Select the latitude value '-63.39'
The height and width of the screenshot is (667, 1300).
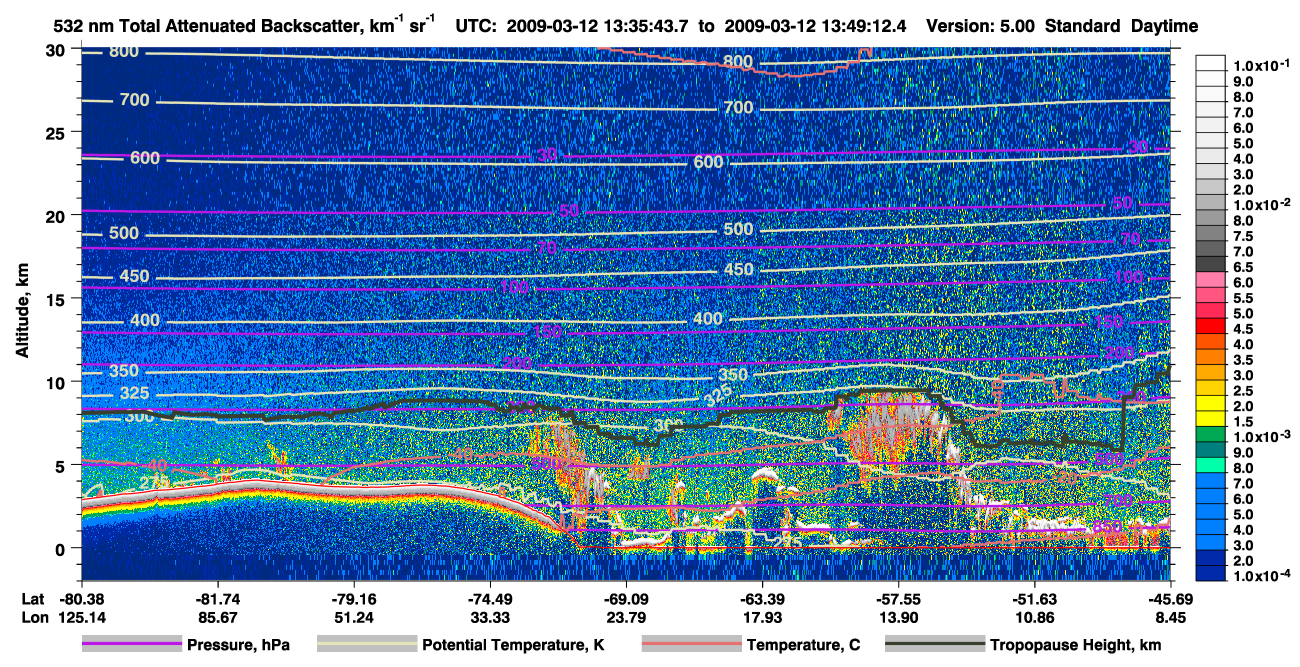(x=762, y=599)
